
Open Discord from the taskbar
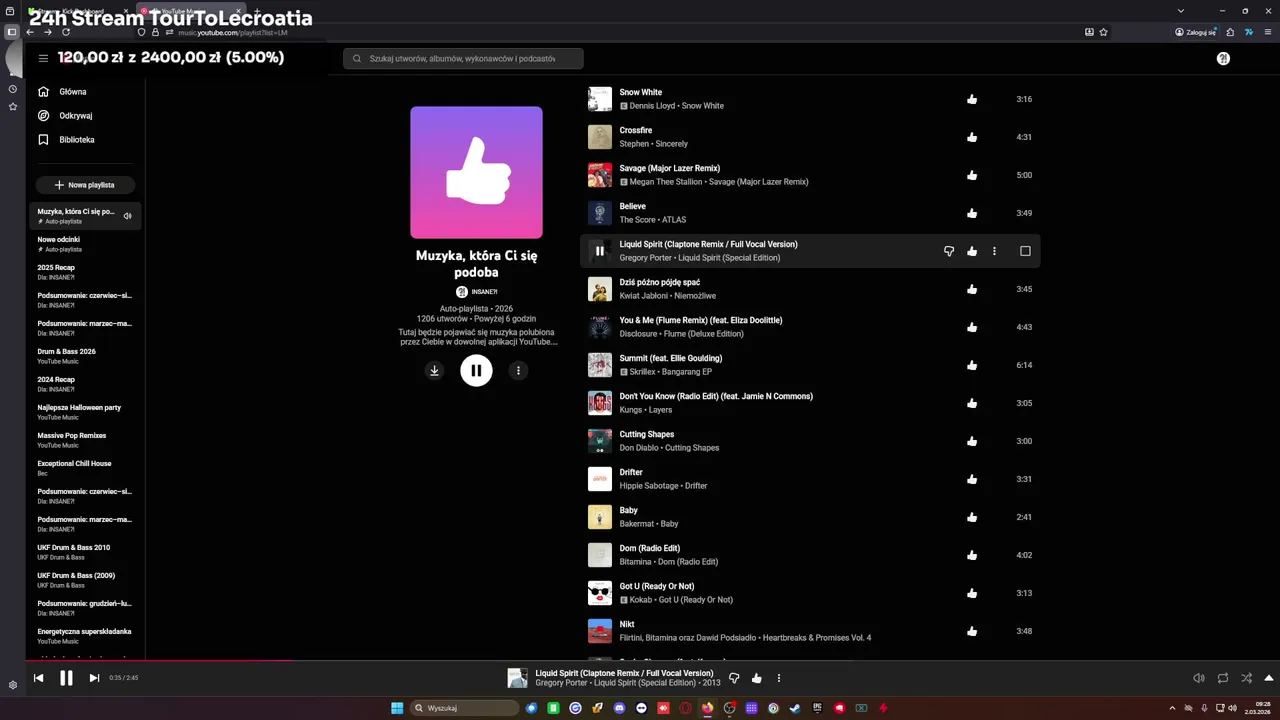tap(619, 708)
